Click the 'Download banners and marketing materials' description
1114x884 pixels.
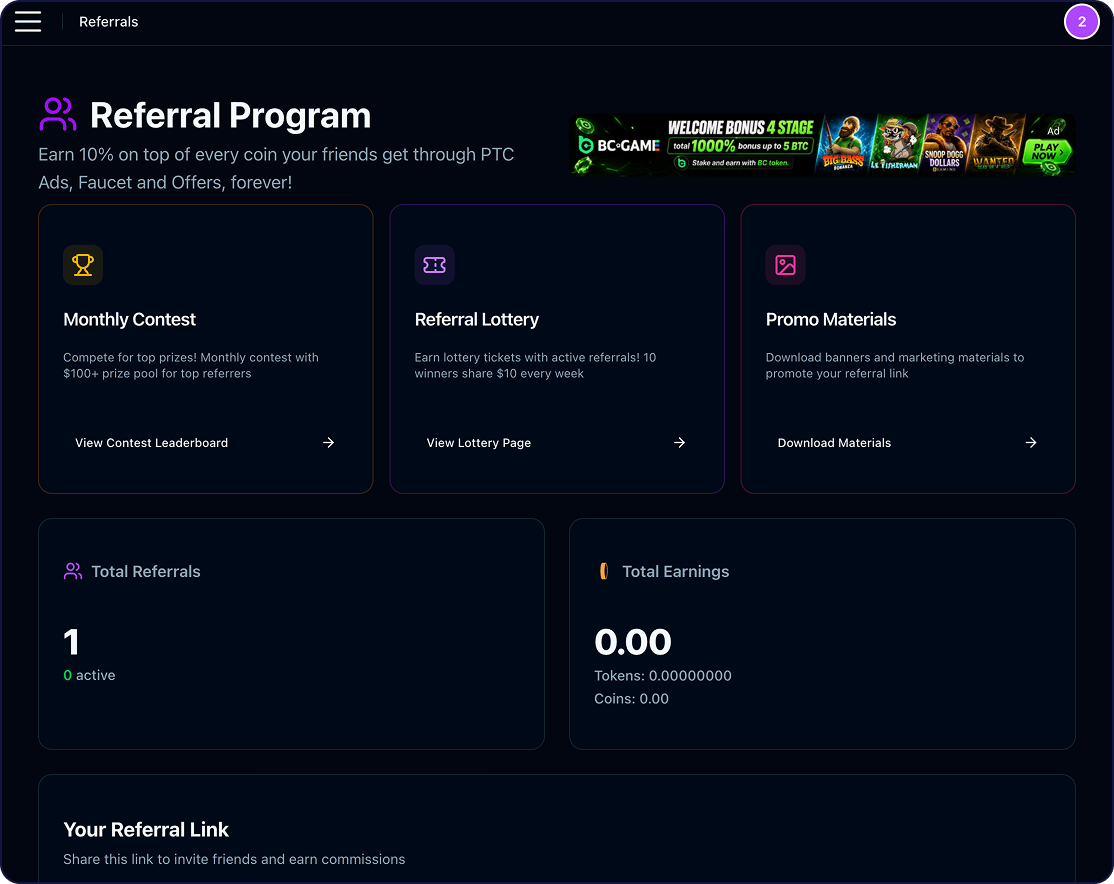tap(895, 365)
